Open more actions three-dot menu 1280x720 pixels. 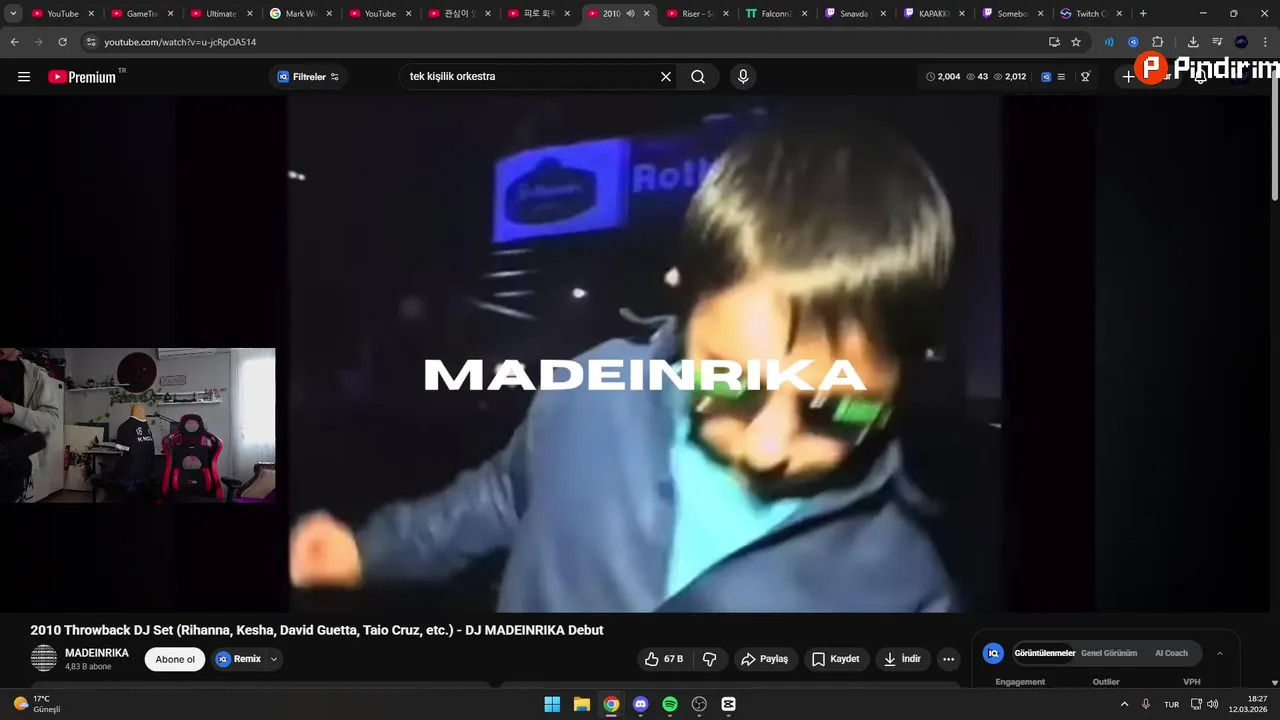coord(948,659)
